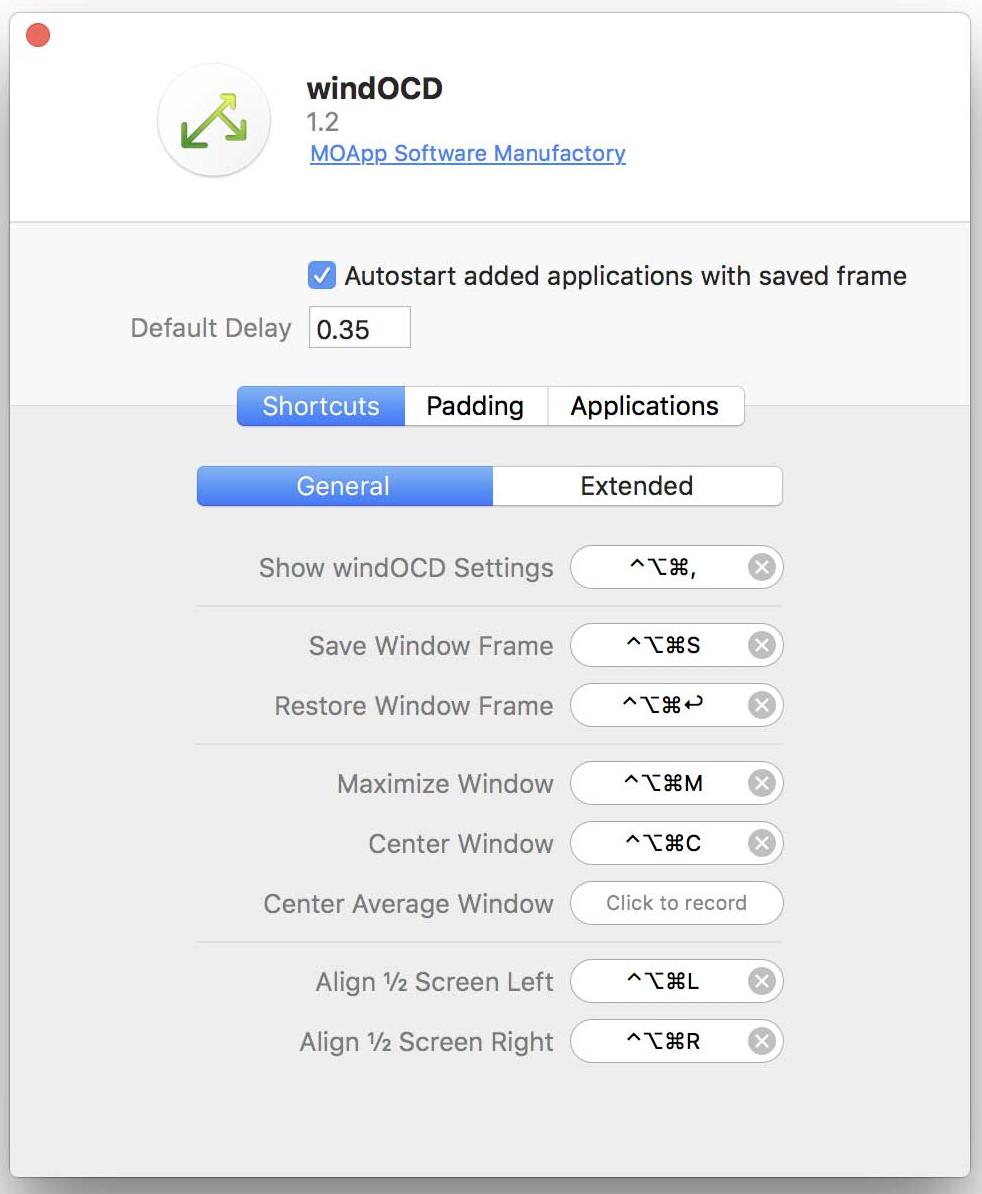
Task: Click the Default Delay input field
Action: (x=359, y=327)
